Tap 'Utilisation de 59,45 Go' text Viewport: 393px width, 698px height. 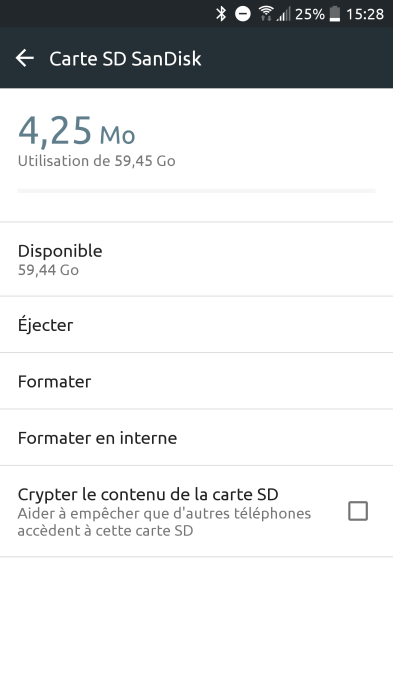pos(97,161)
